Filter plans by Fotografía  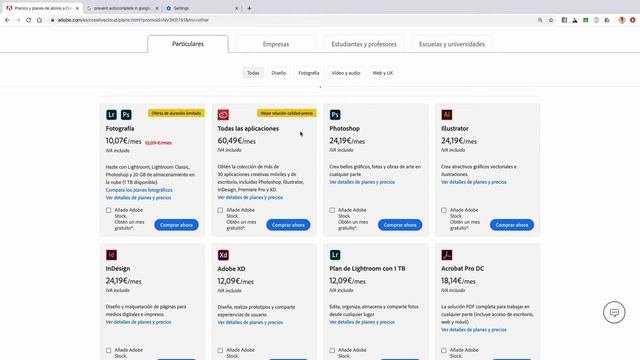(x=309, y=73)
